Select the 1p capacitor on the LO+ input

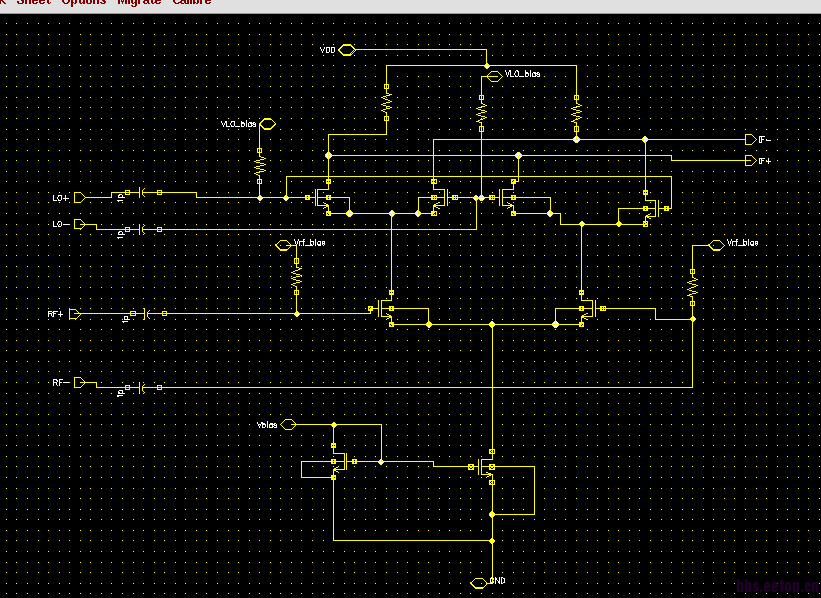142,193
